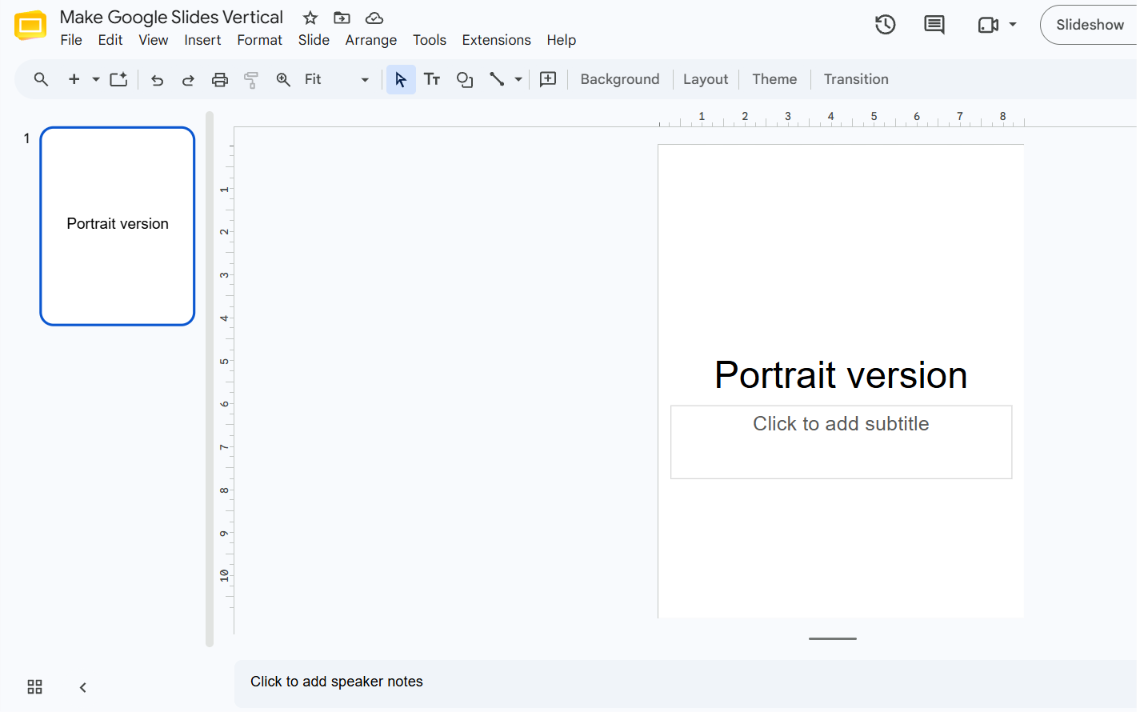The width and height of the screenshot is (1137, 712).
Task: Click the search menus magnifier icon
Action: point(41,79)
